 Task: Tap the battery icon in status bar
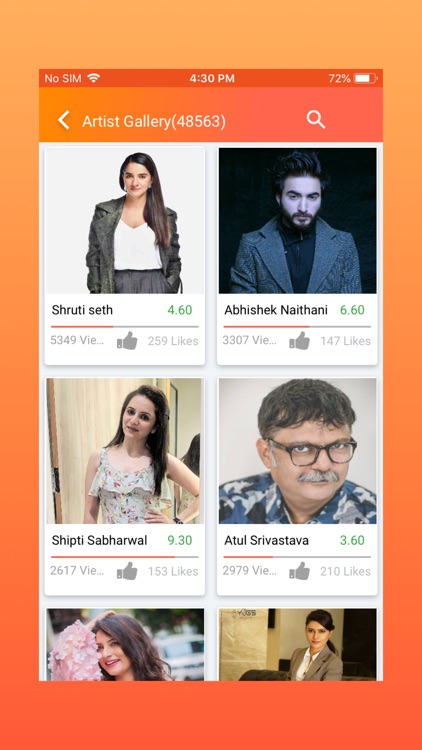click(x=366, y=78)
